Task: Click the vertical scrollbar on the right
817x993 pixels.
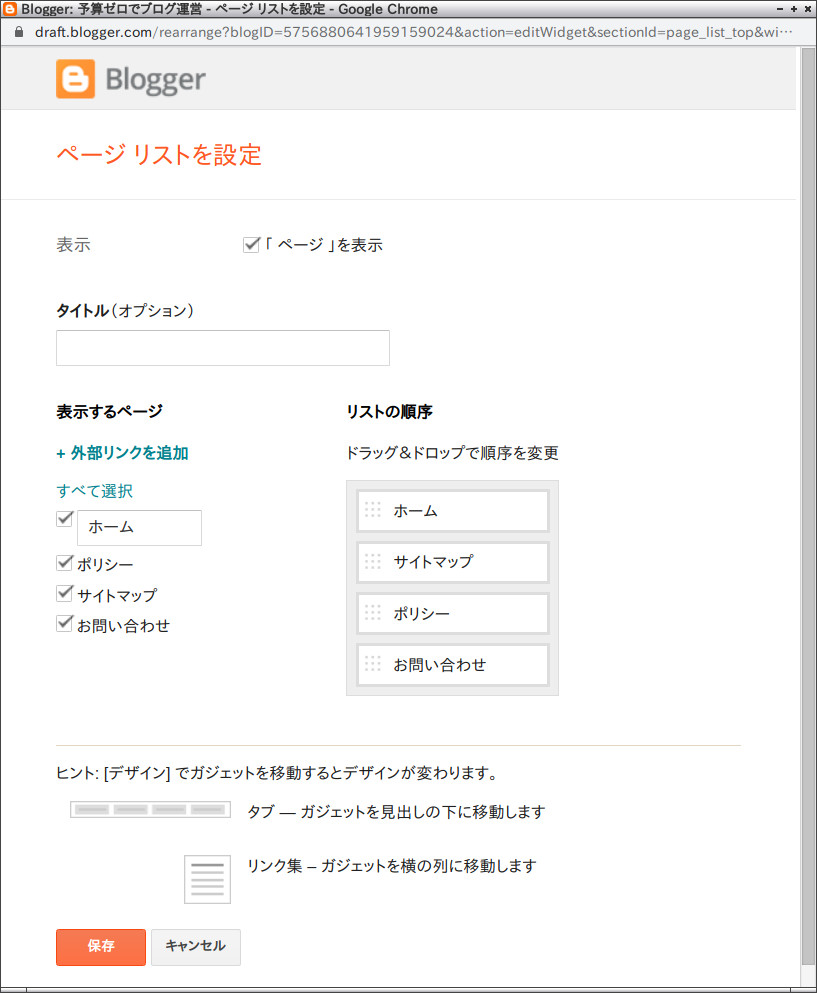Action: coord(808,507)
